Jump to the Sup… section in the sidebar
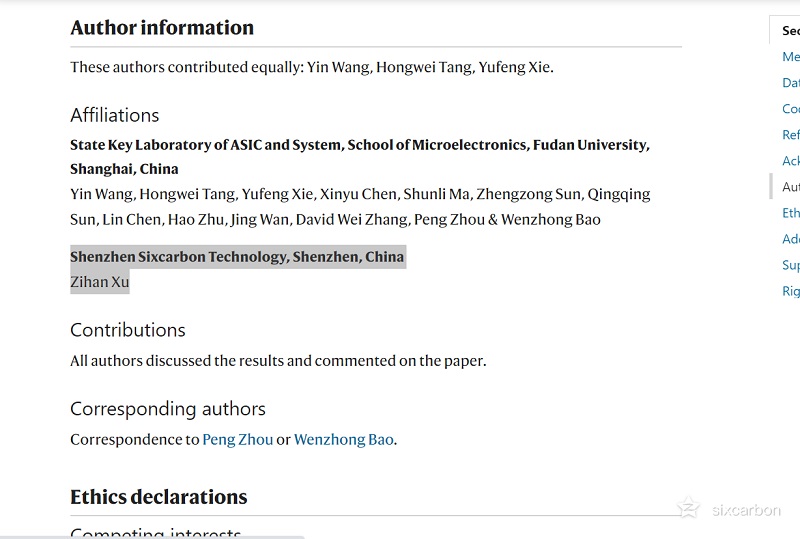Screen dimensions: 800x539 [x=791, y=265]
